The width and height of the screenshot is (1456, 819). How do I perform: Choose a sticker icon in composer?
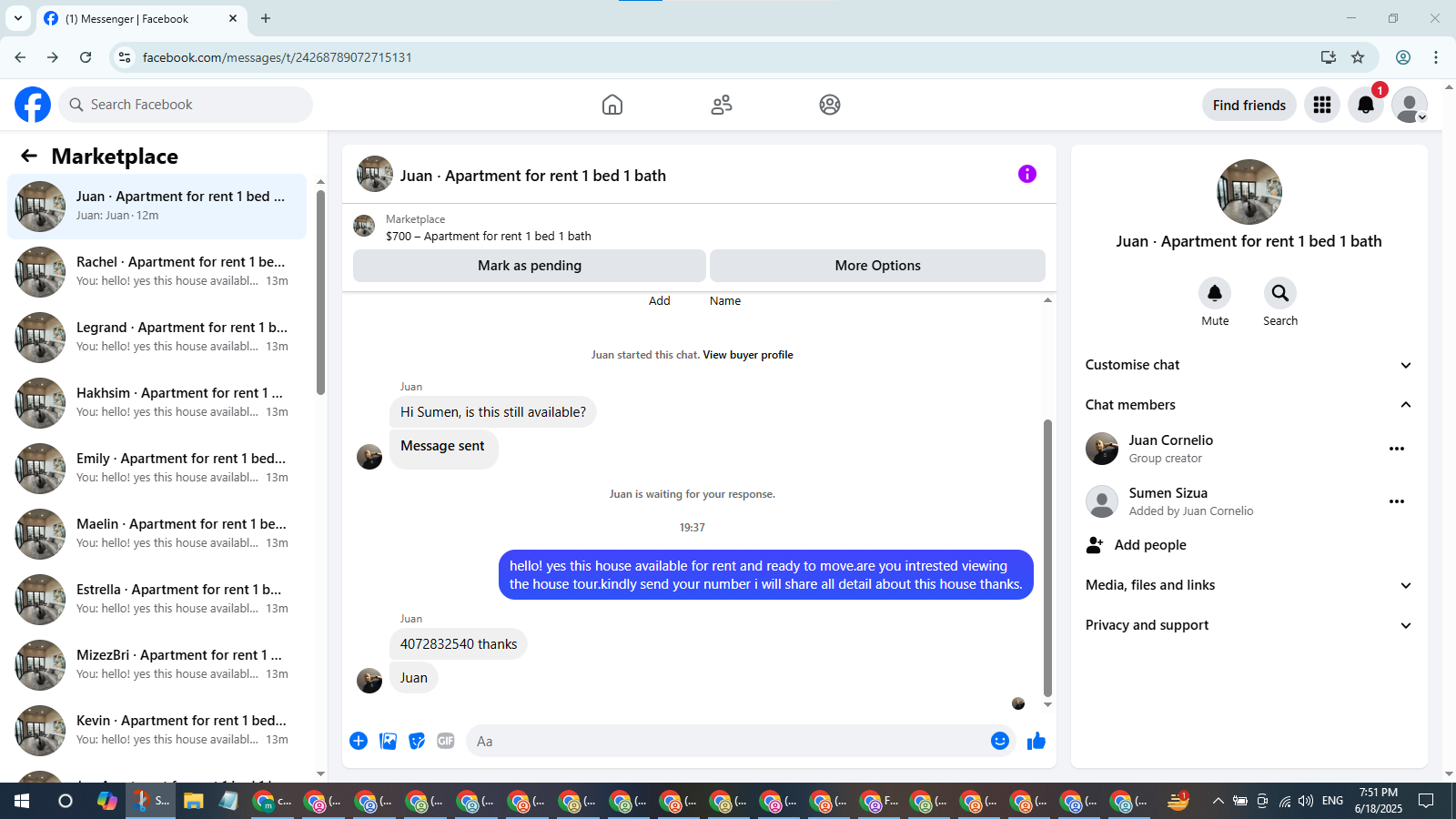pyautogui.click(x=417, y=741)
